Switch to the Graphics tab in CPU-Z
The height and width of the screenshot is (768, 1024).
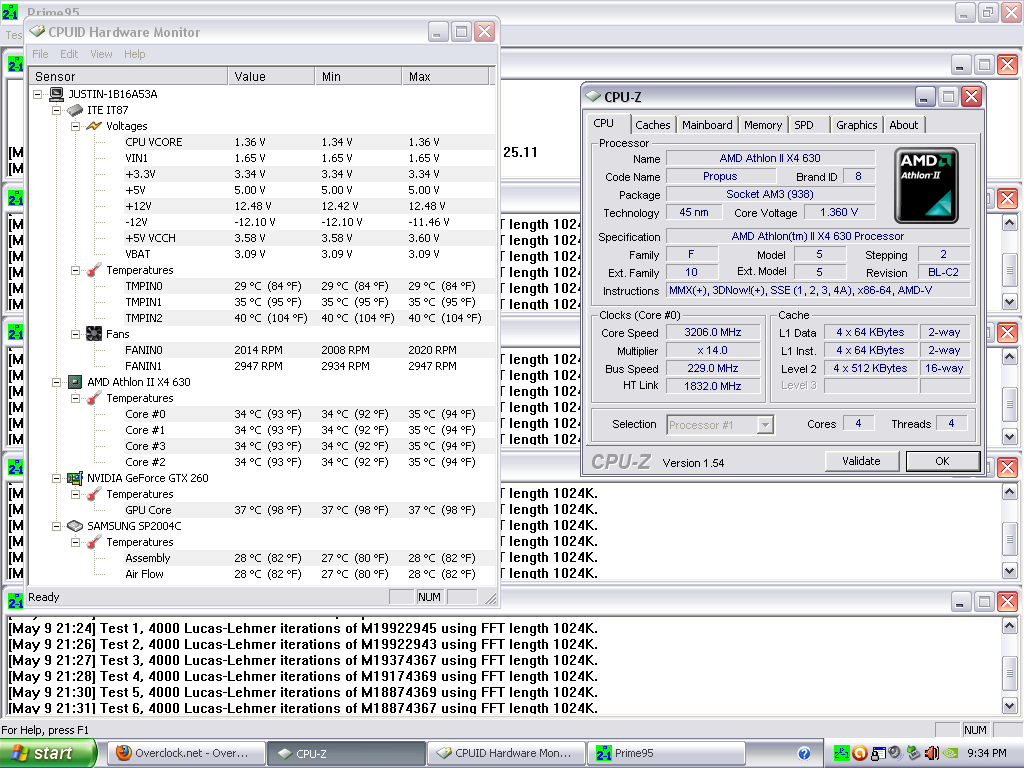coord(856,125)
